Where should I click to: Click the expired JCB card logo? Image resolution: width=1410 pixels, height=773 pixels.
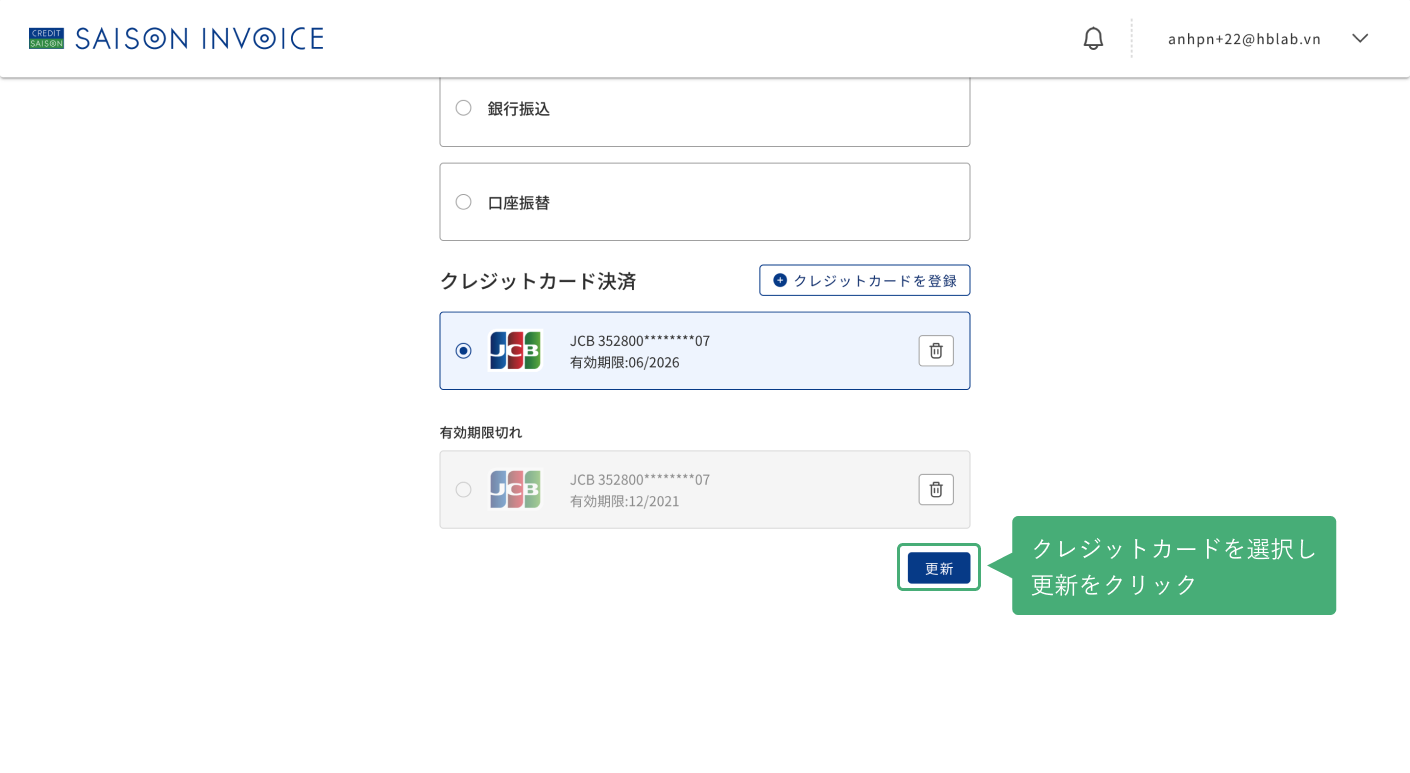[515, 490]
